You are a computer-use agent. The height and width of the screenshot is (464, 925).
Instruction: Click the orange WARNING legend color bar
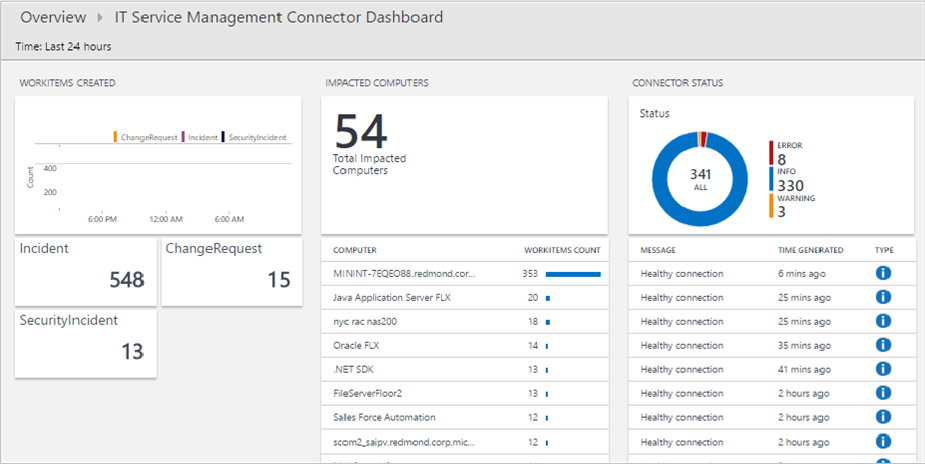pyautogui.click(x=771, y=205)
